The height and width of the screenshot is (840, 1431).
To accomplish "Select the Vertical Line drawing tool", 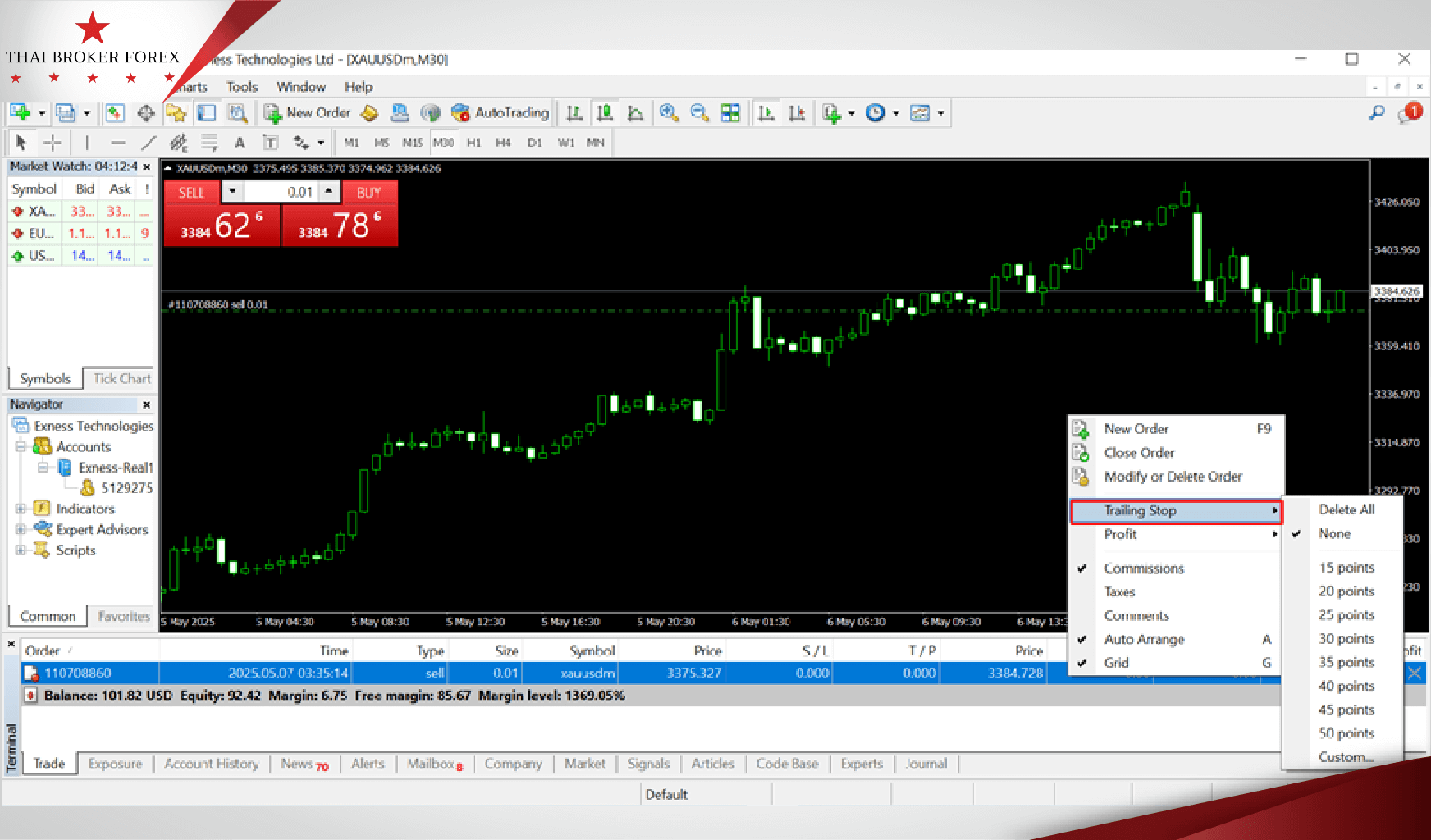I will tap(87, 143).
